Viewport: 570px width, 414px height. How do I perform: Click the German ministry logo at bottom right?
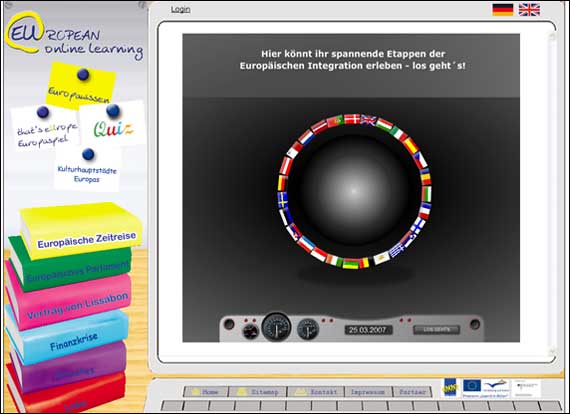click(x=527, y=388)
